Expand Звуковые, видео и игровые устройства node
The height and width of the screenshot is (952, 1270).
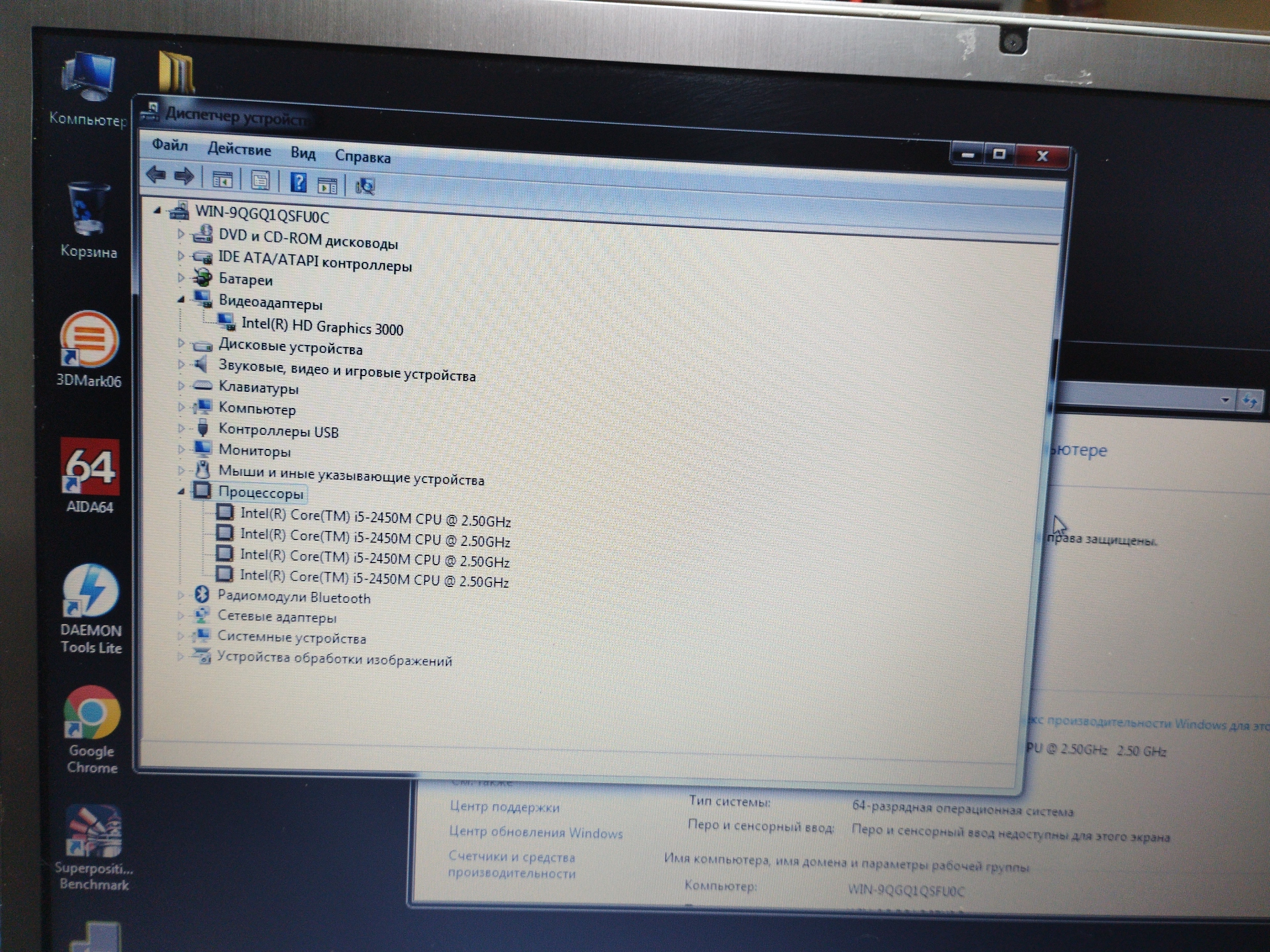point(181,364)
